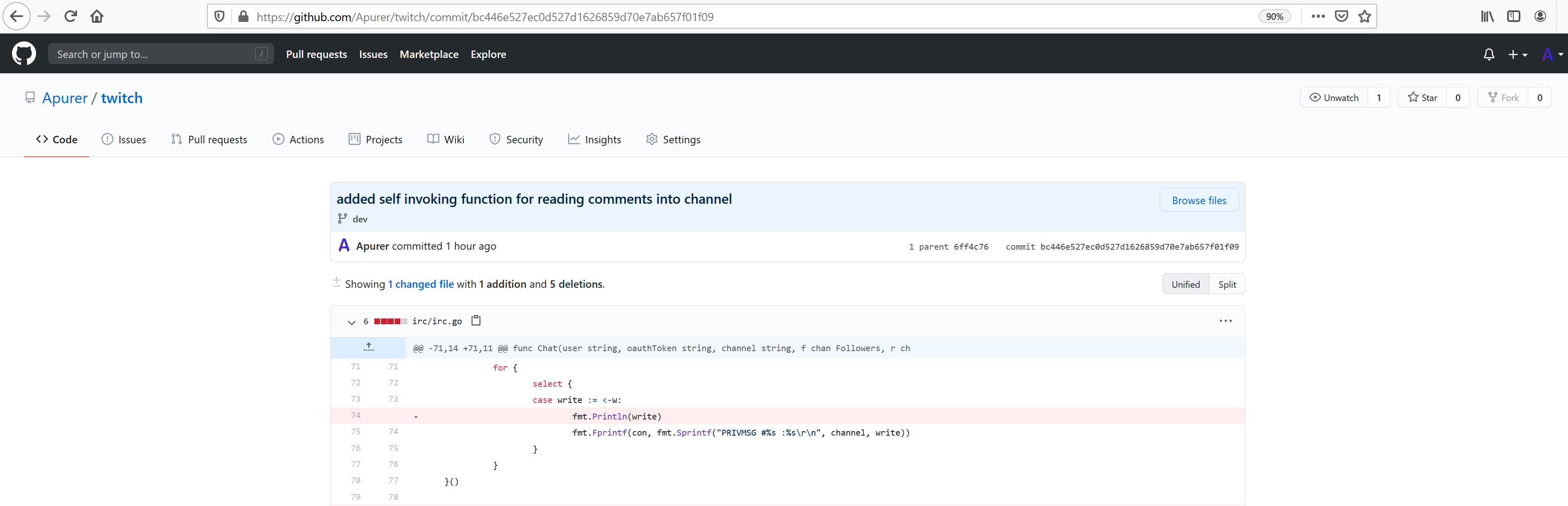
Task: Open the Apurer commit author avatar
Action: [344, 246]
